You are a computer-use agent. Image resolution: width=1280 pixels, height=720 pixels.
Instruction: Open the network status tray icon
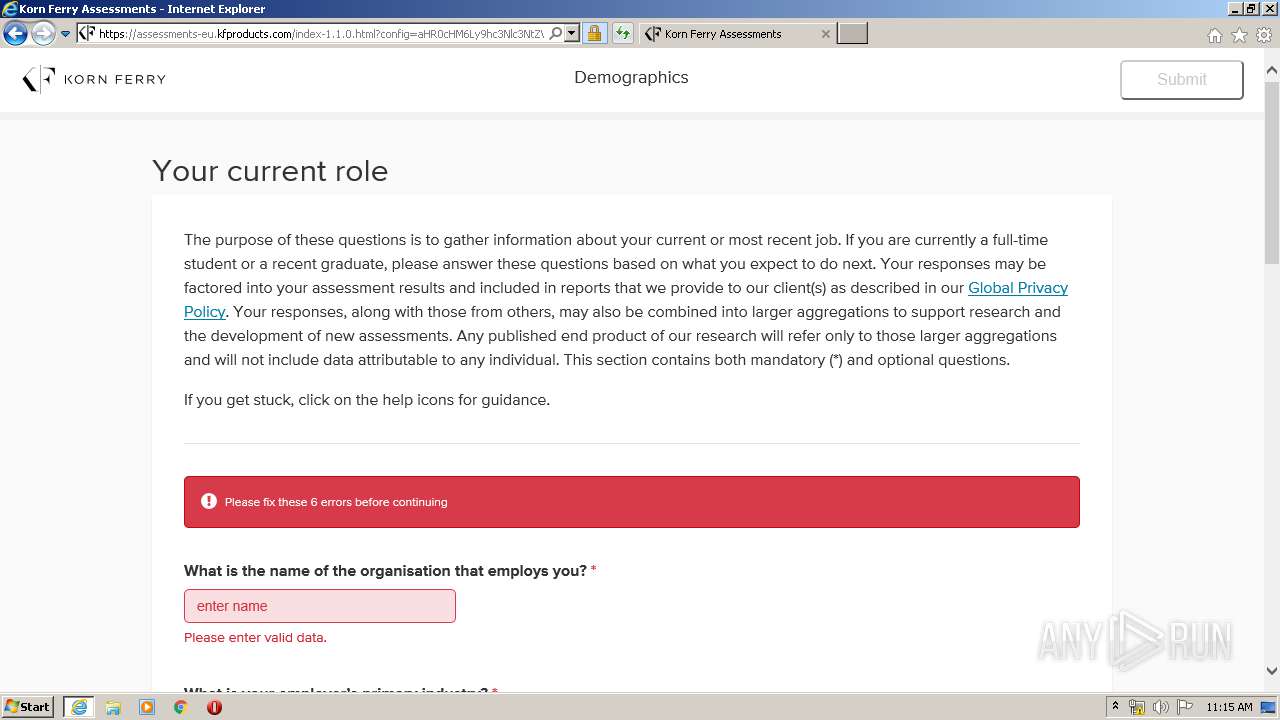[x=1138, y=707]
